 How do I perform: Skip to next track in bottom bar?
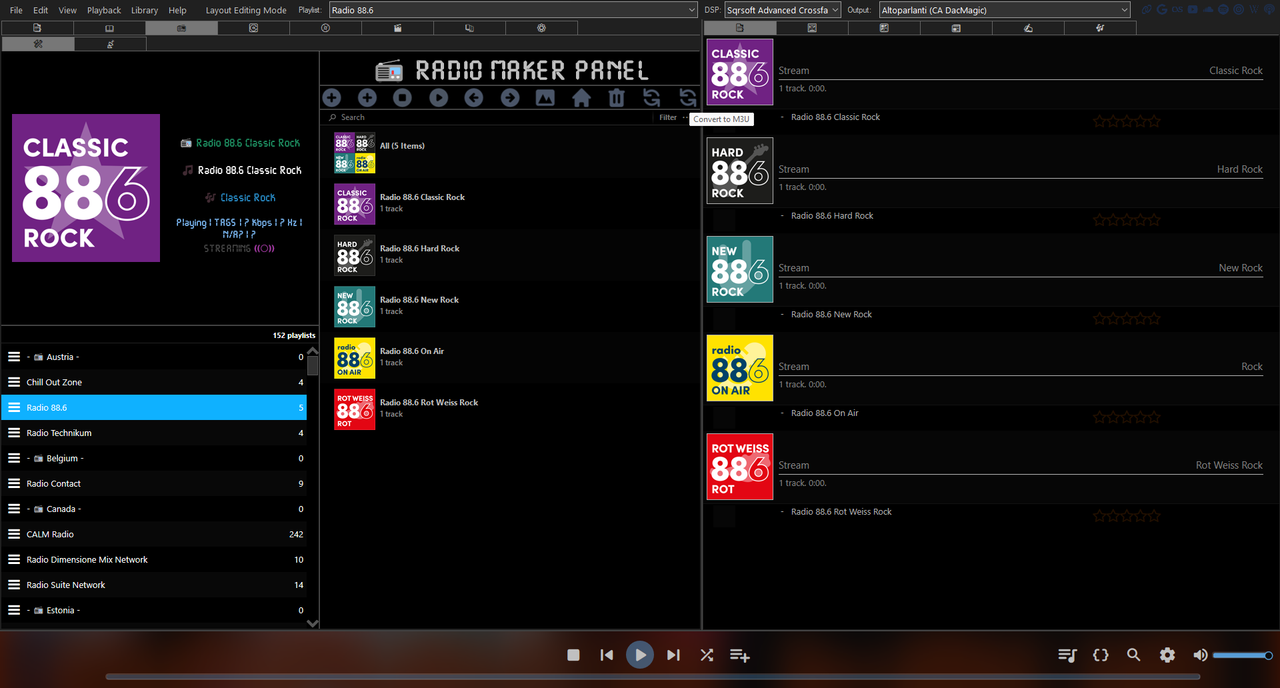673,655
